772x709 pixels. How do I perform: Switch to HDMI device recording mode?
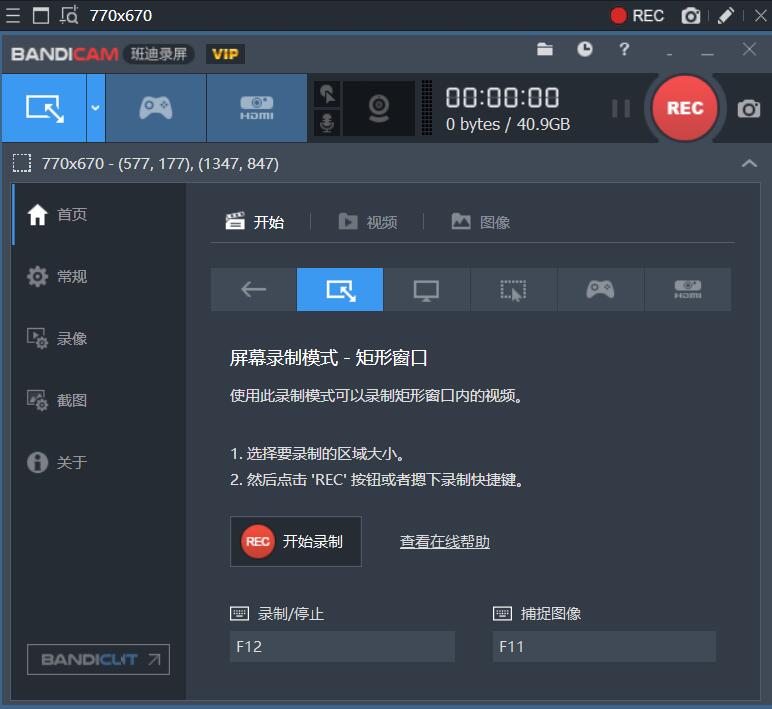click(x=257, y=108)
